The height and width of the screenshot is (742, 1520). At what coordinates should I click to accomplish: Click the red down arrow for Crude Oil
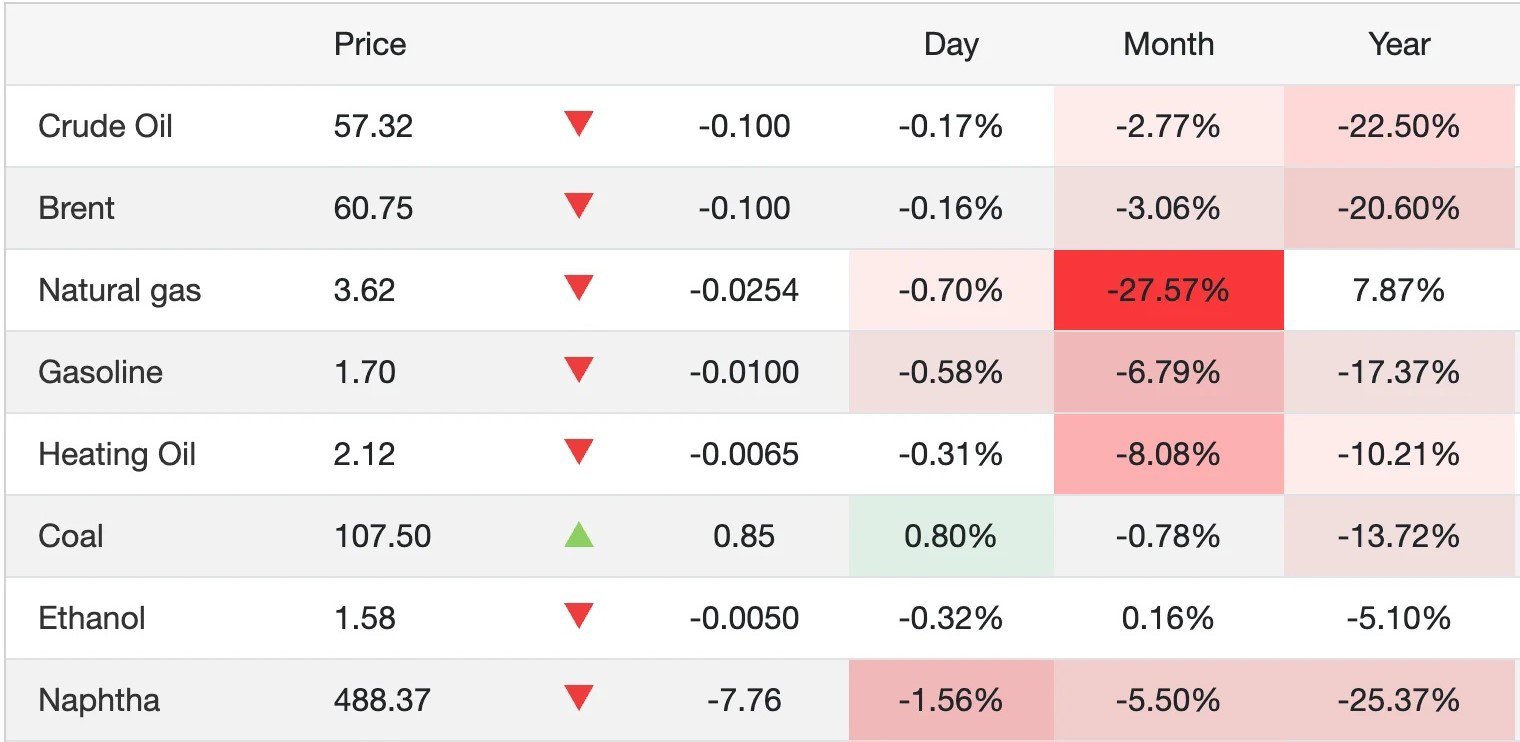pos(579,125)
